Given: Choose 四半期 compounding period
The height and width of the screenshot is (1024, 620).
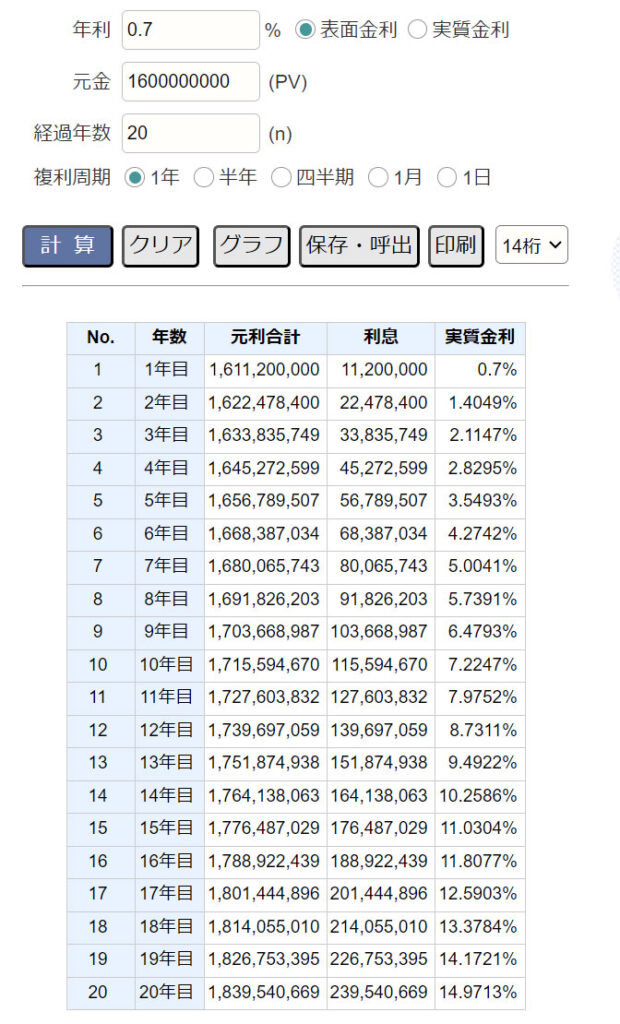Looking at the screenshot, I should tap(281, 177).
